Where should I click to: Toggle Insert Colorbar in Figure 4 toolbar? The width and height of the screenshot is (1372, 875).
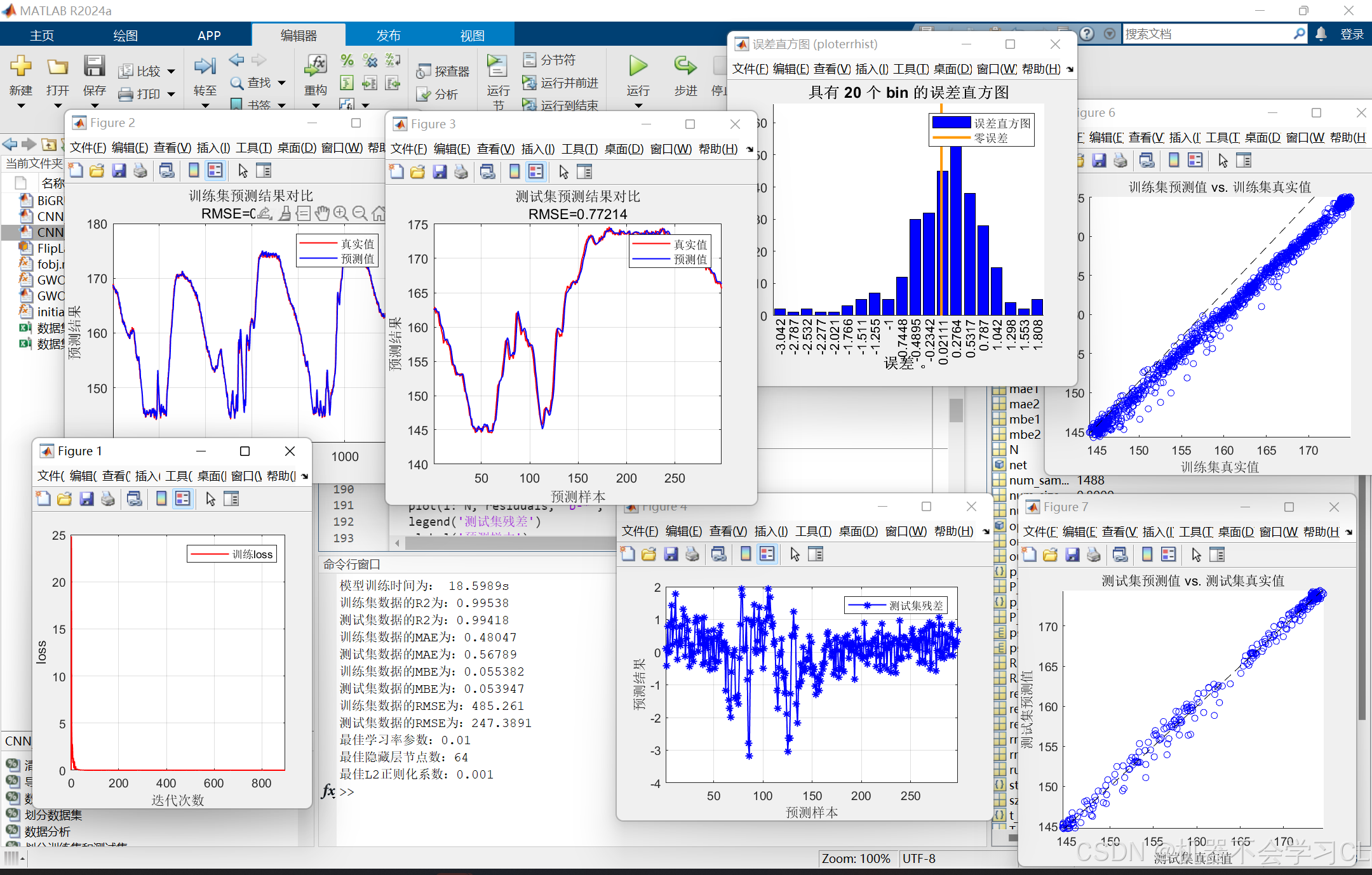746,554
